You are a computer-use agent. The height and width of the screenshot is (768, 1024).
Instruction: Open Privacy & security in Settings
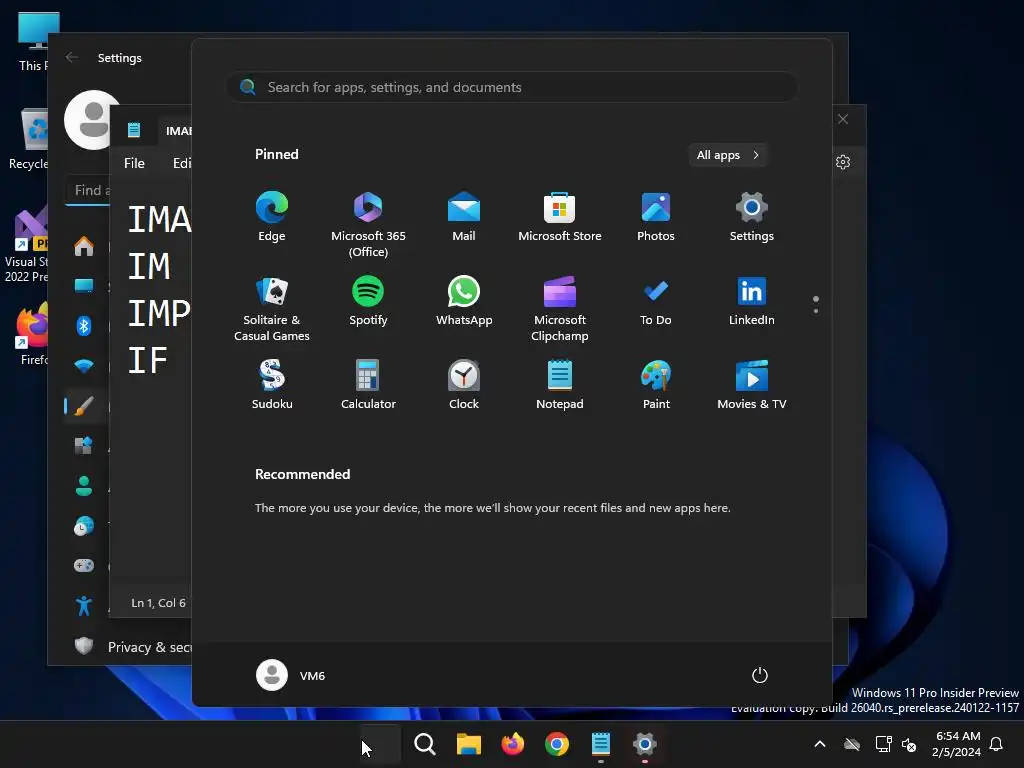click(x=131, y=647)
